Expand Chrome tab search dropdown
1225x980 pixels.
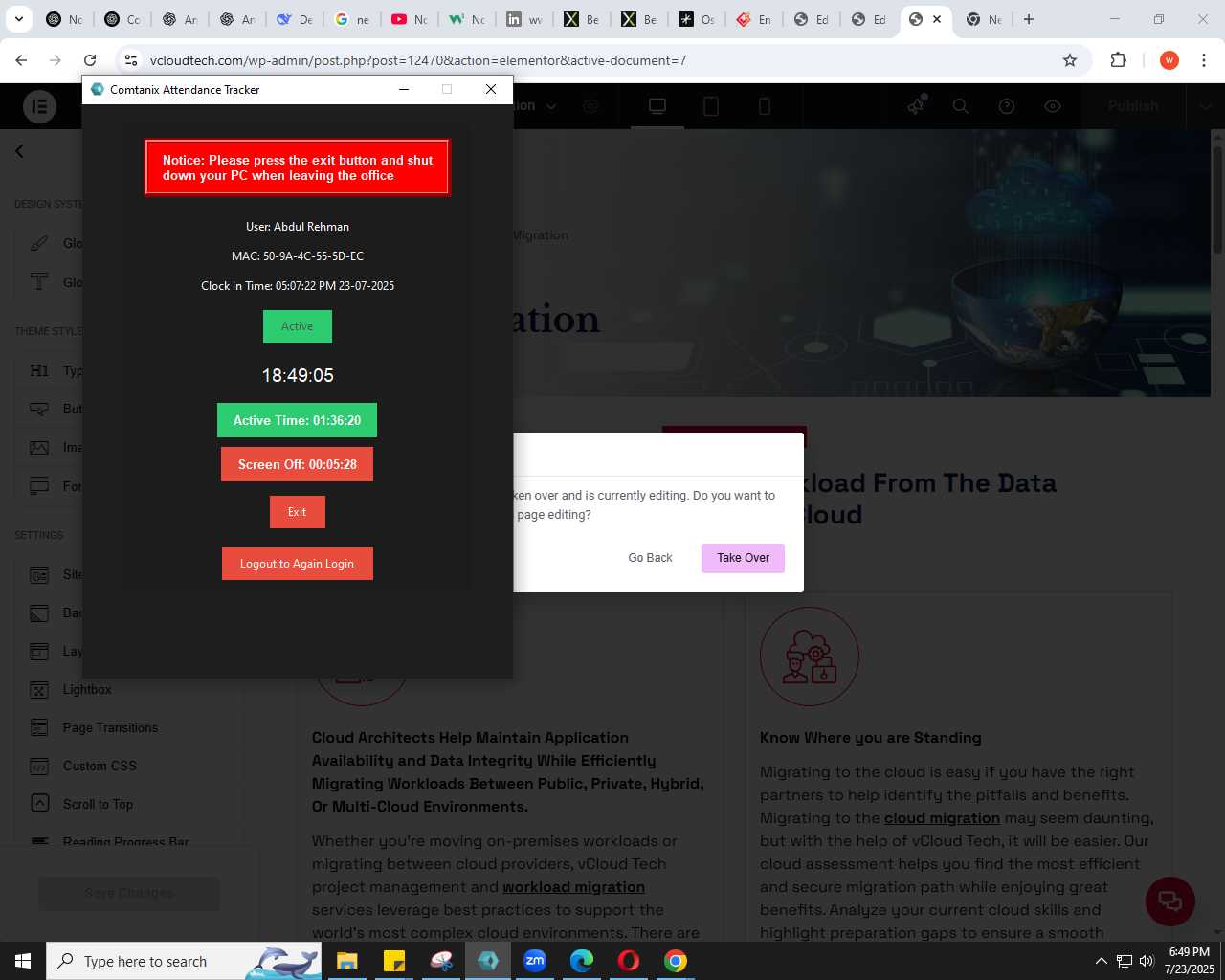pos(19,19)
